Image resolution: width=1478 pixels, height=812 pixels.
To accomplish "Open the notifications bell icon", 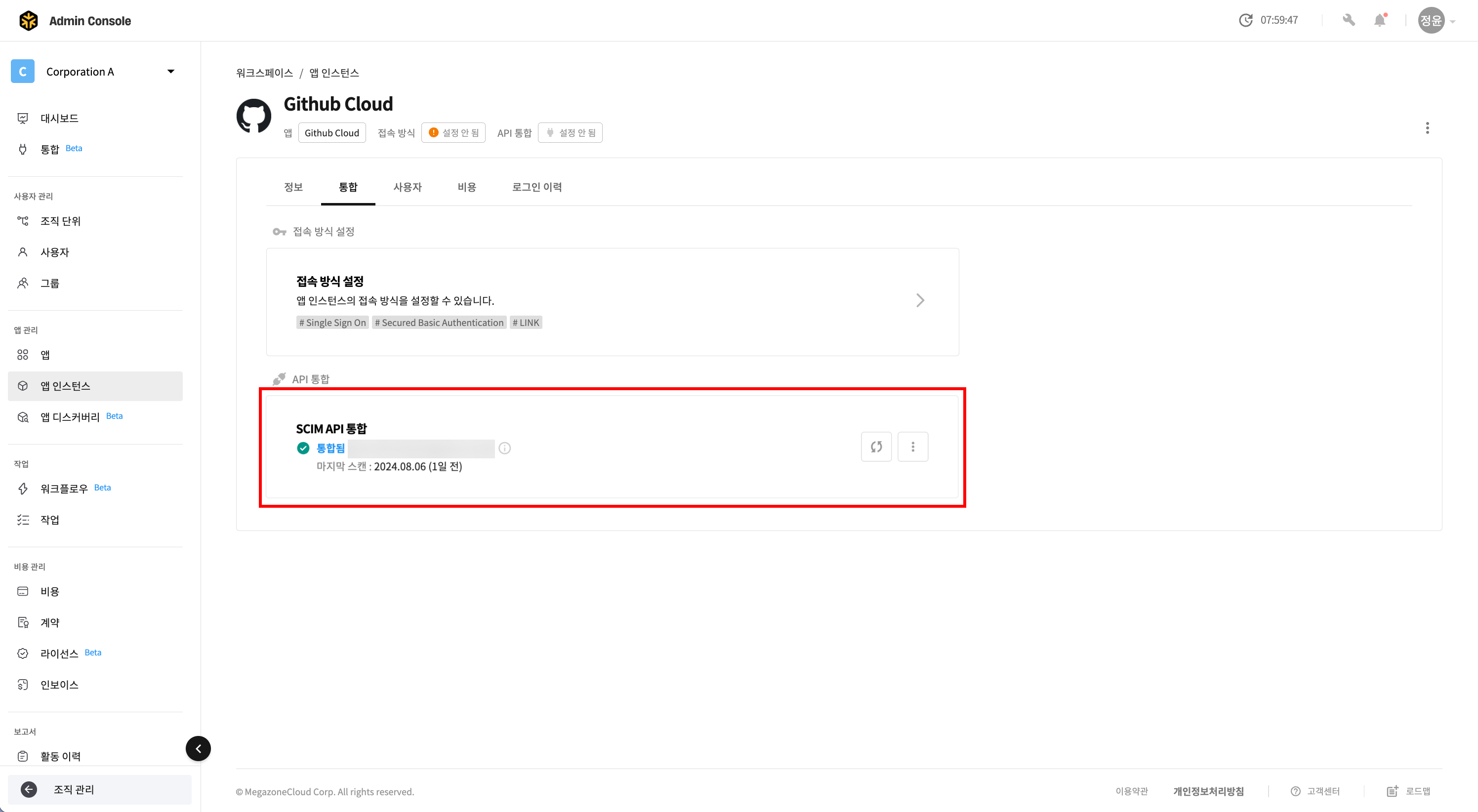I will click(1380, 20).
